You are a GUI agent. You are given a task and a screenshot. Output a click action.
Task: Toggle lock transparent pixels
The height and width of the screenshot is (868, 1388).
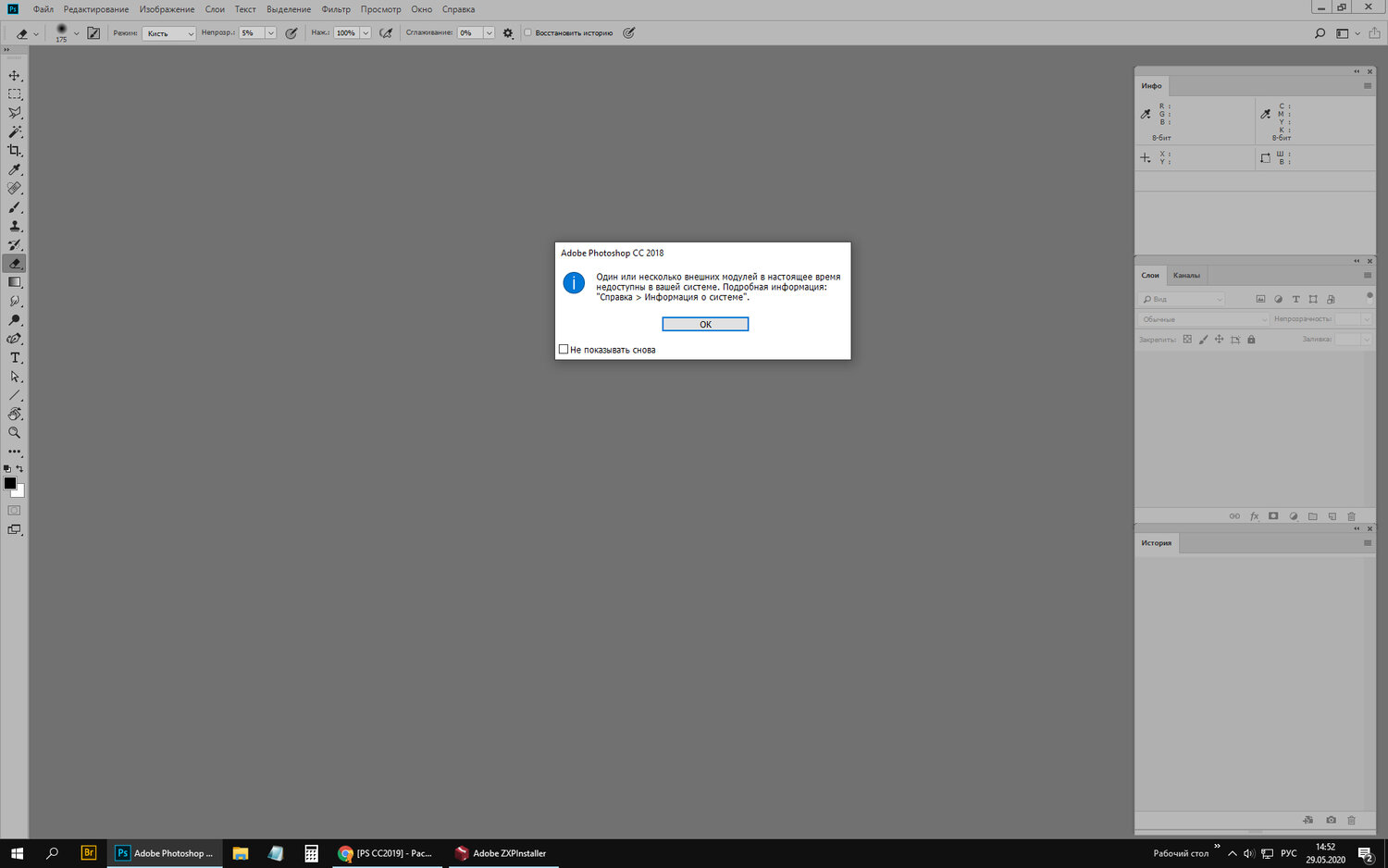[x=1187, y=340]
